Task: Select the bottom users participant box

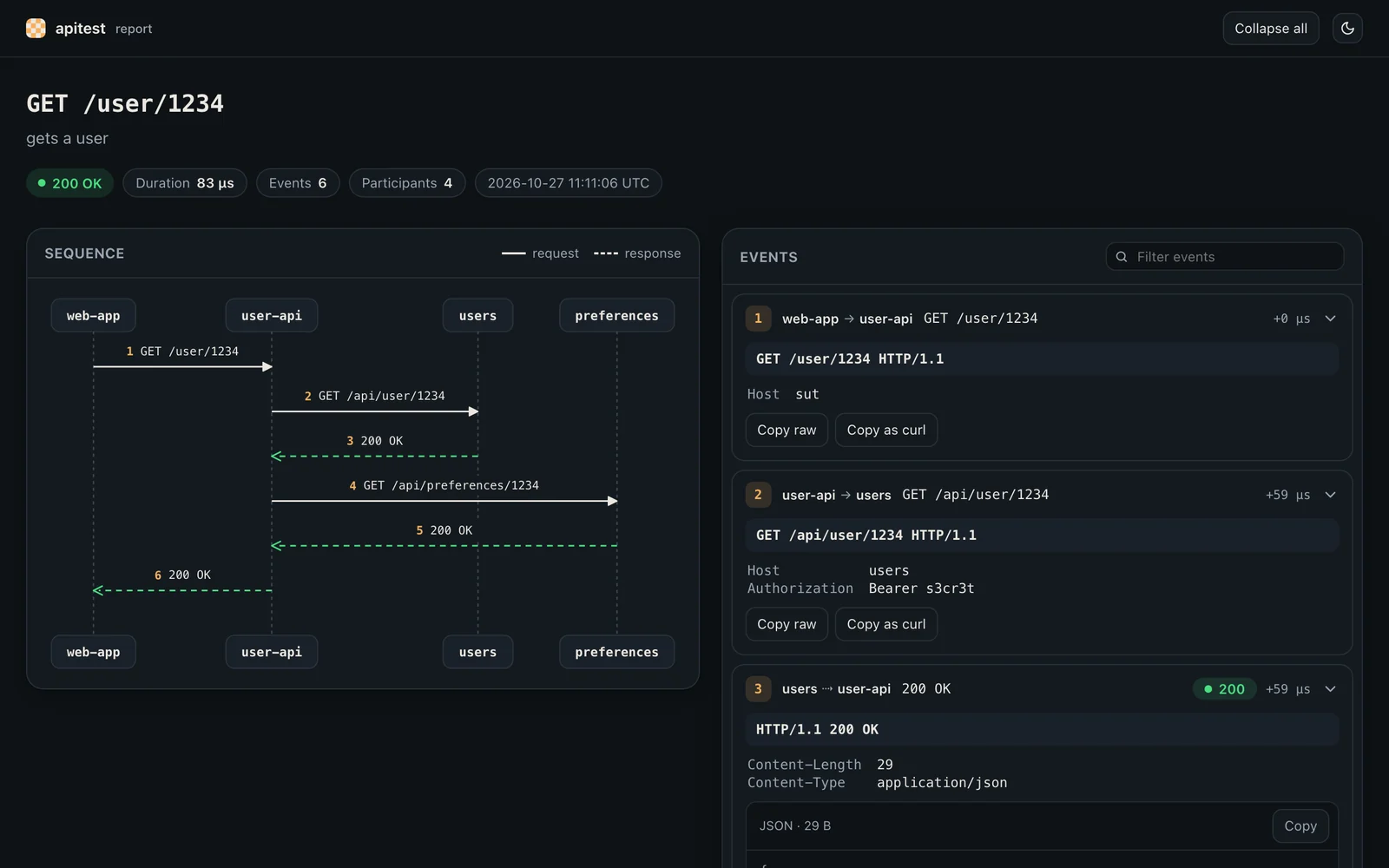Action: (x=477, y=652)
